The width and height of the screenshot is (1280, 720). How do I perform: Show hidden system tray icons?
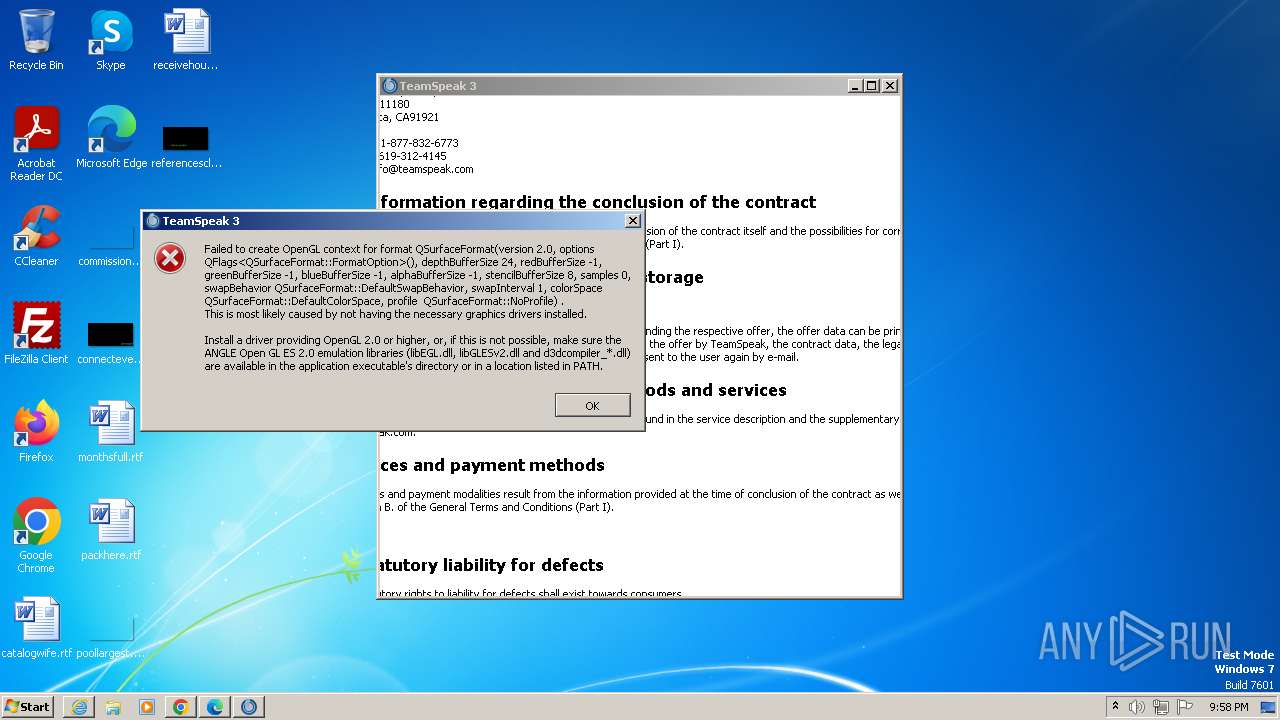point(1115,707)
